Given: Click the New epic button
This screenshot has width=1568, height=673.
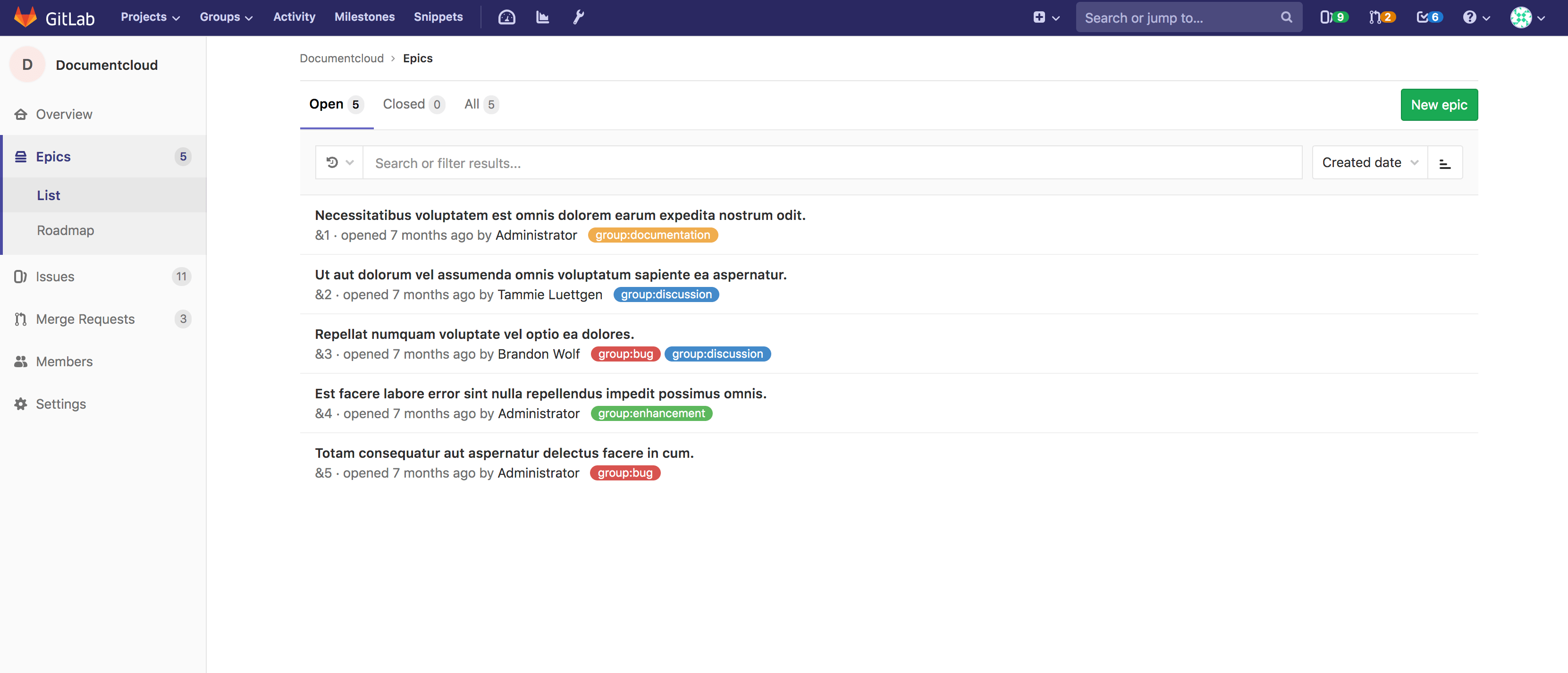Looking at the screenshot, I should coord(1438,105).
